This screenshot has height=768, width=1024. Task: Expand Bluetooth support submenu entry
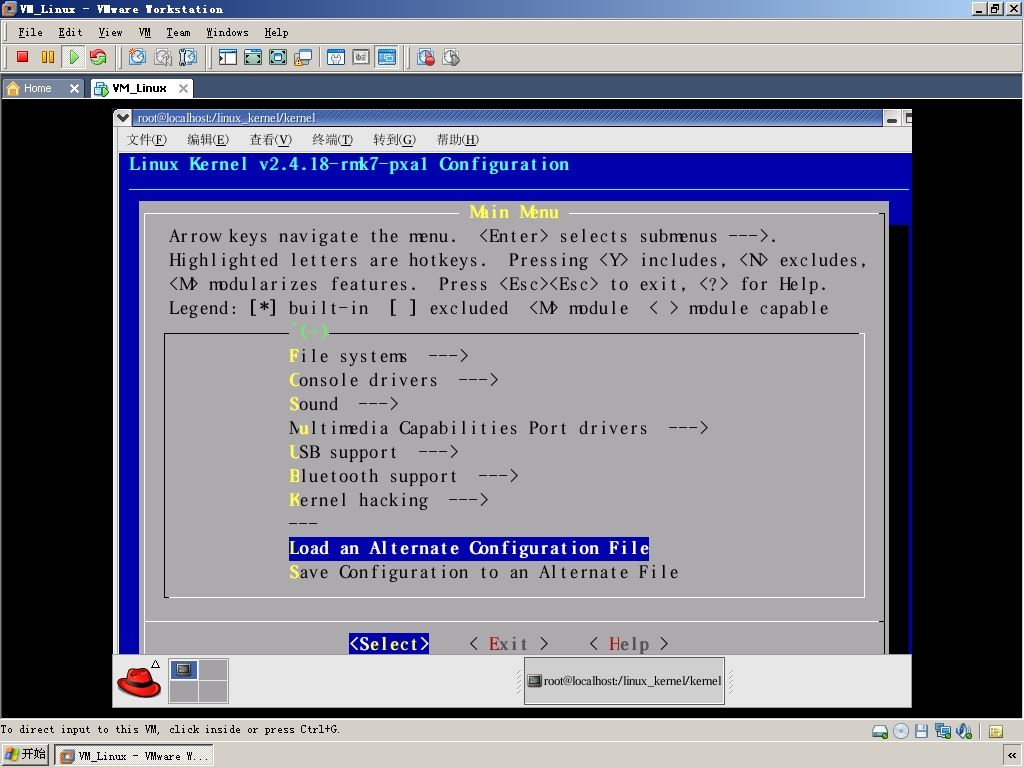[404, 476]
